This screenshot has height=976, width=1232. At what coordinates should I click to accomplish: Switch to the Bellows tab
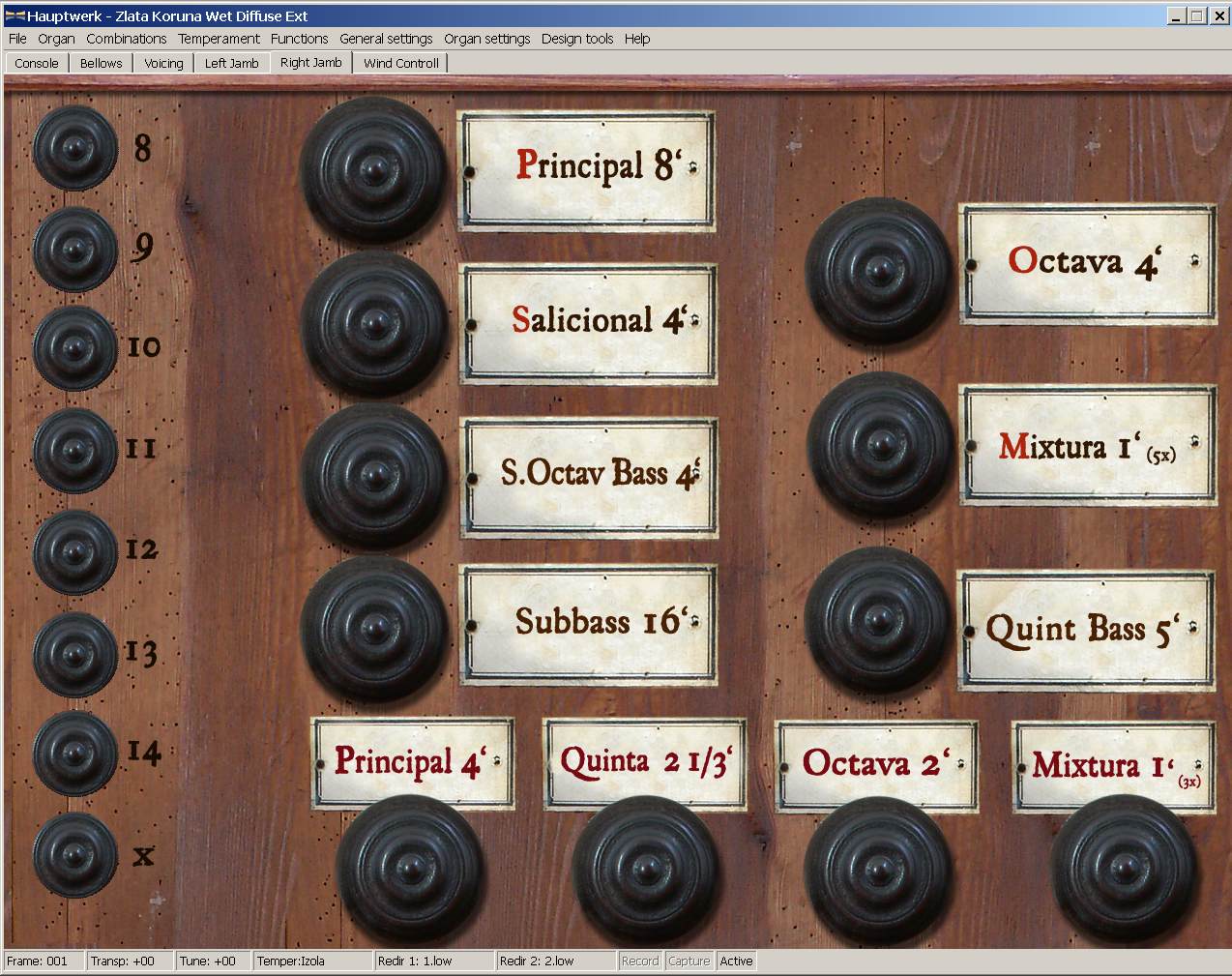(x=102, y=63)
